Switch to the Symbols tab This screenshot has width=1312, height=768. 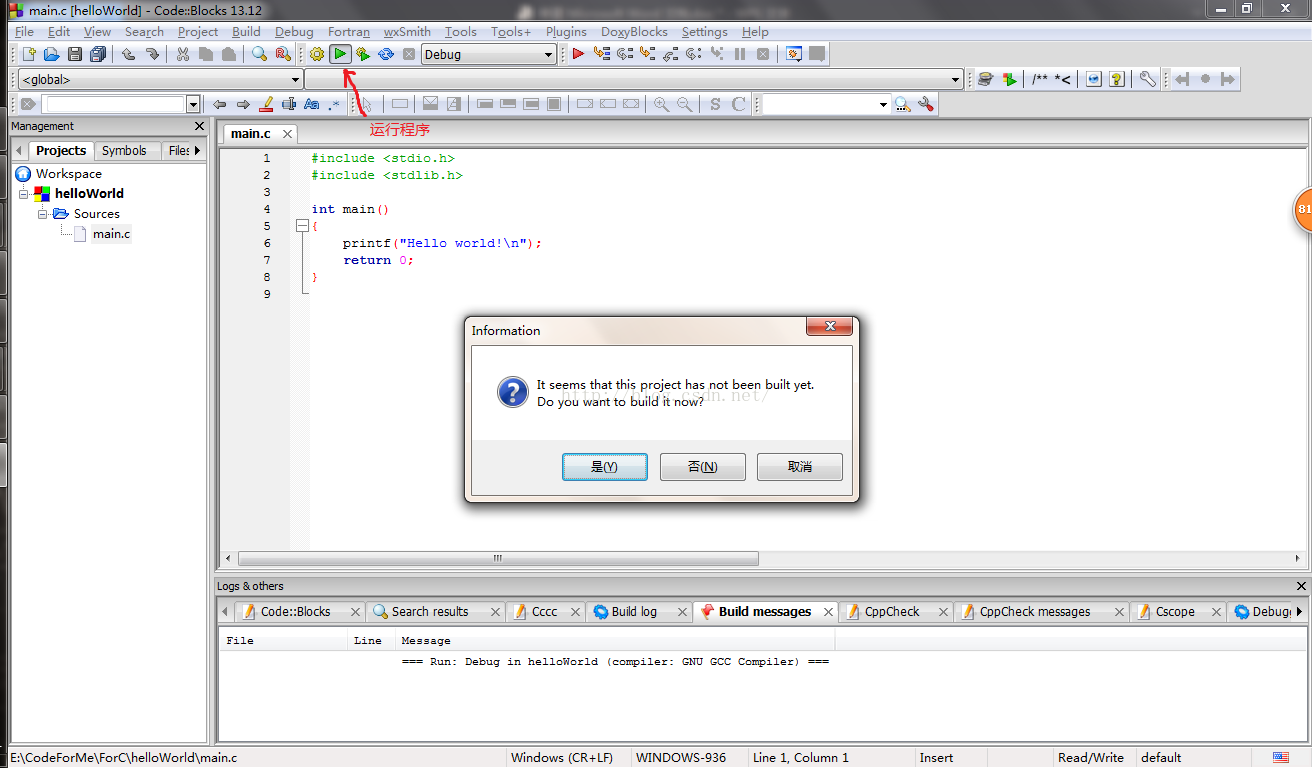124,150
